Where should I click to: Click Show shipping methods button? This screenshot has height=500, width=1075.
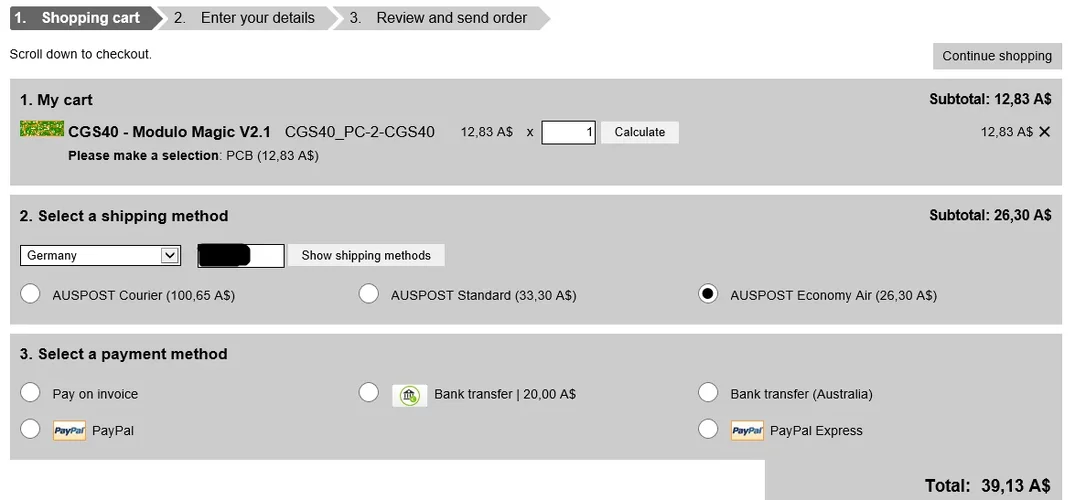click(x=366, y=256)
